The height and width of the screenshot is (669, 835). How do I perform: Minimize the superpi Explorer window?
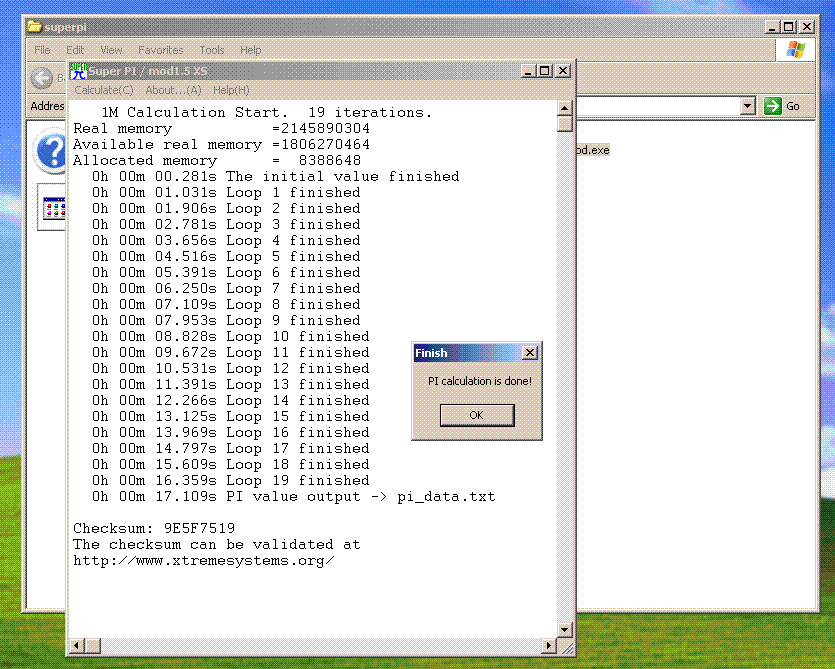click(x=772, y=27)
